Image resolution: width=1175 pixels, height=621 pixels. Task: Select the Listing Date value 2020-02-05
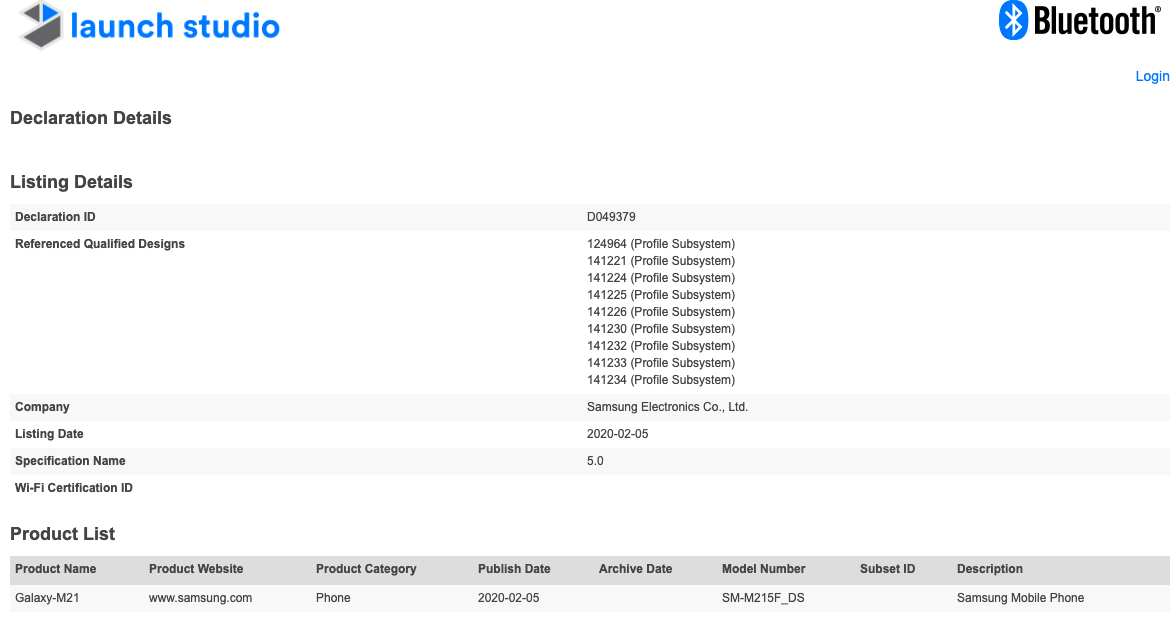[x=617, y=434]
